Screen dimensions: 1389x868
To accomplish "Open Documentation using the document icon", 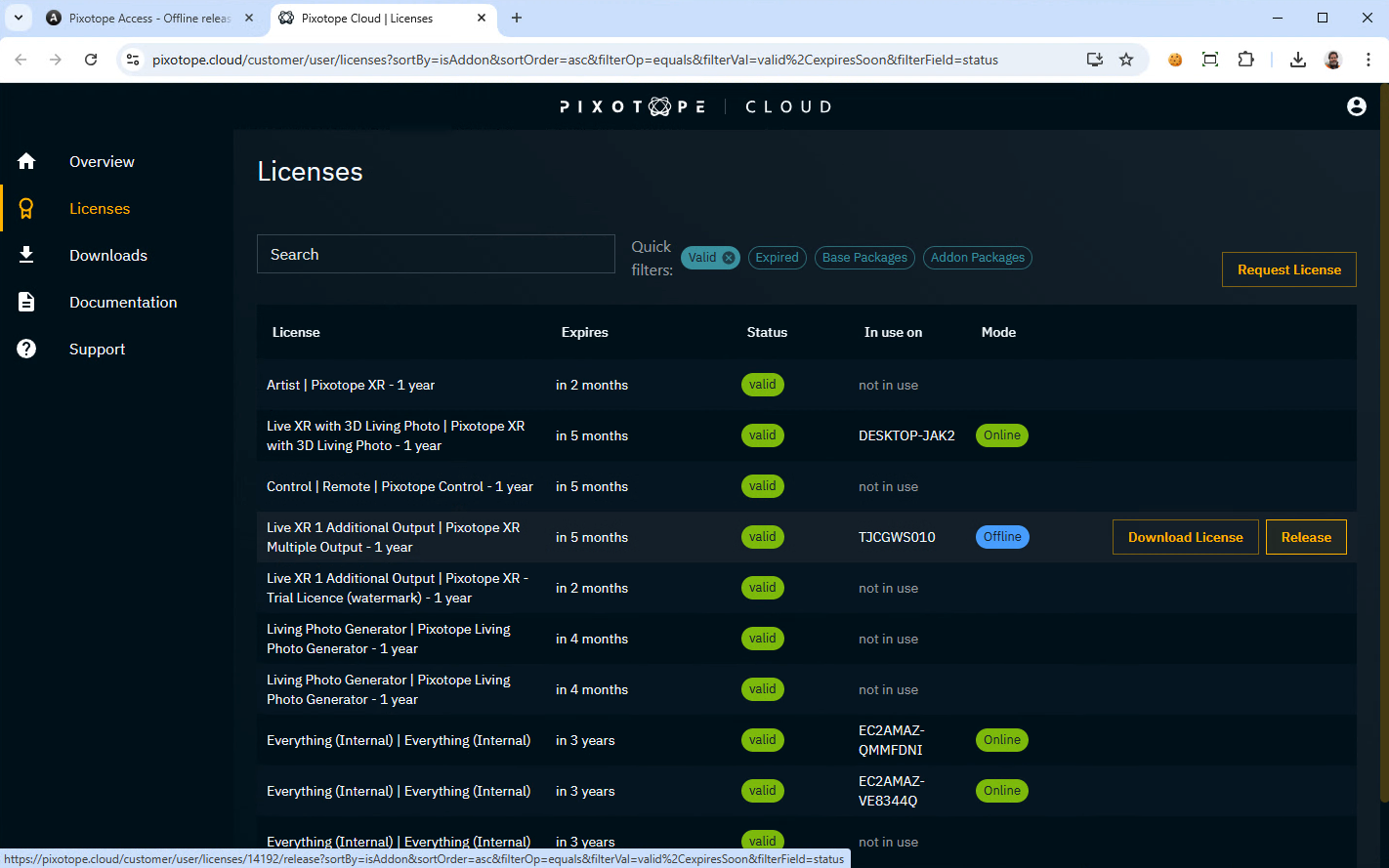I will (25, 302).
